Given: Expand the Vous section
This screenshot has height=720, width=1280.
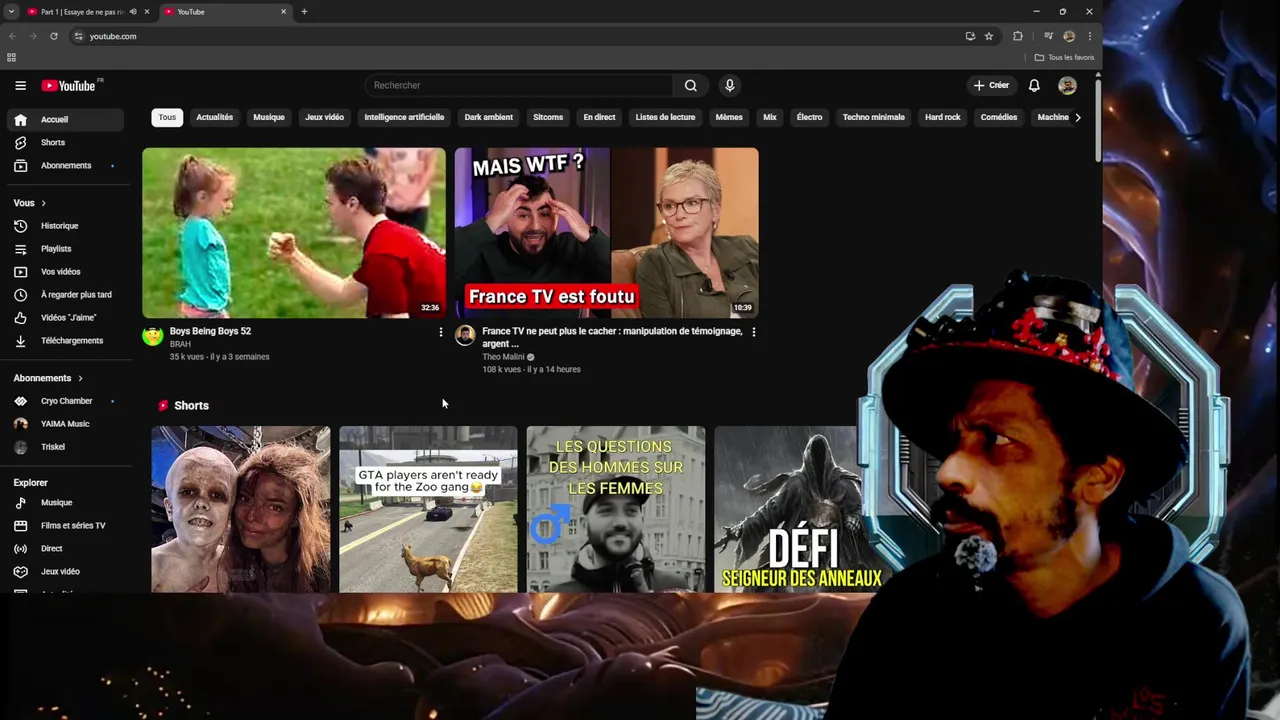Looking at the screenshot, I should (30, 203).
